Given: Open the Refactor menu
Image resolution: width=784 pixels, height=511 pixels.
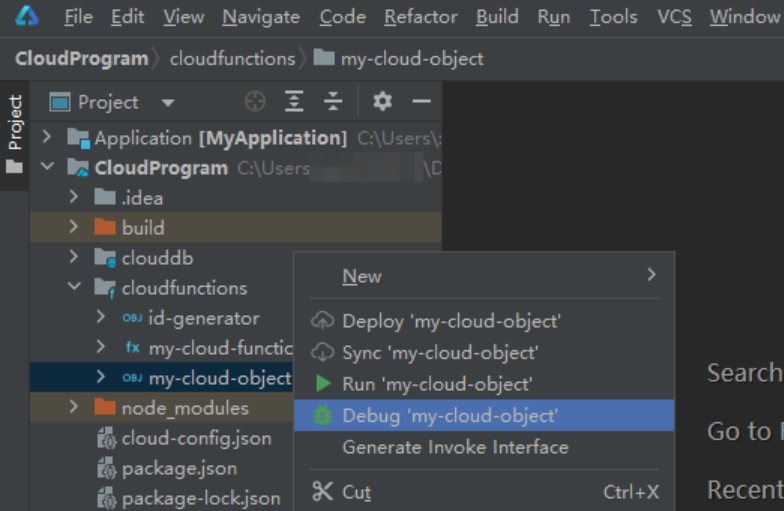Looking at the screenshot, I should (420, 17).
